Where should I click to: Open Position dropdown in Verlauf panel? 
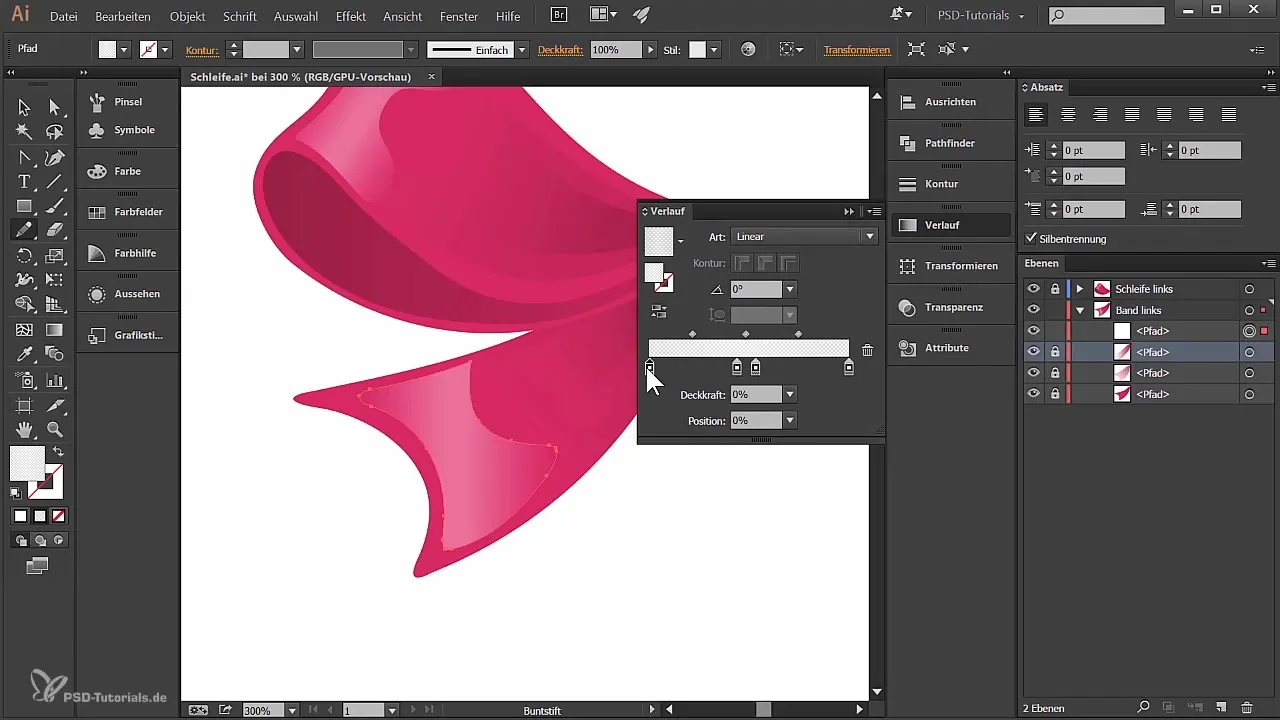[790, 421]
